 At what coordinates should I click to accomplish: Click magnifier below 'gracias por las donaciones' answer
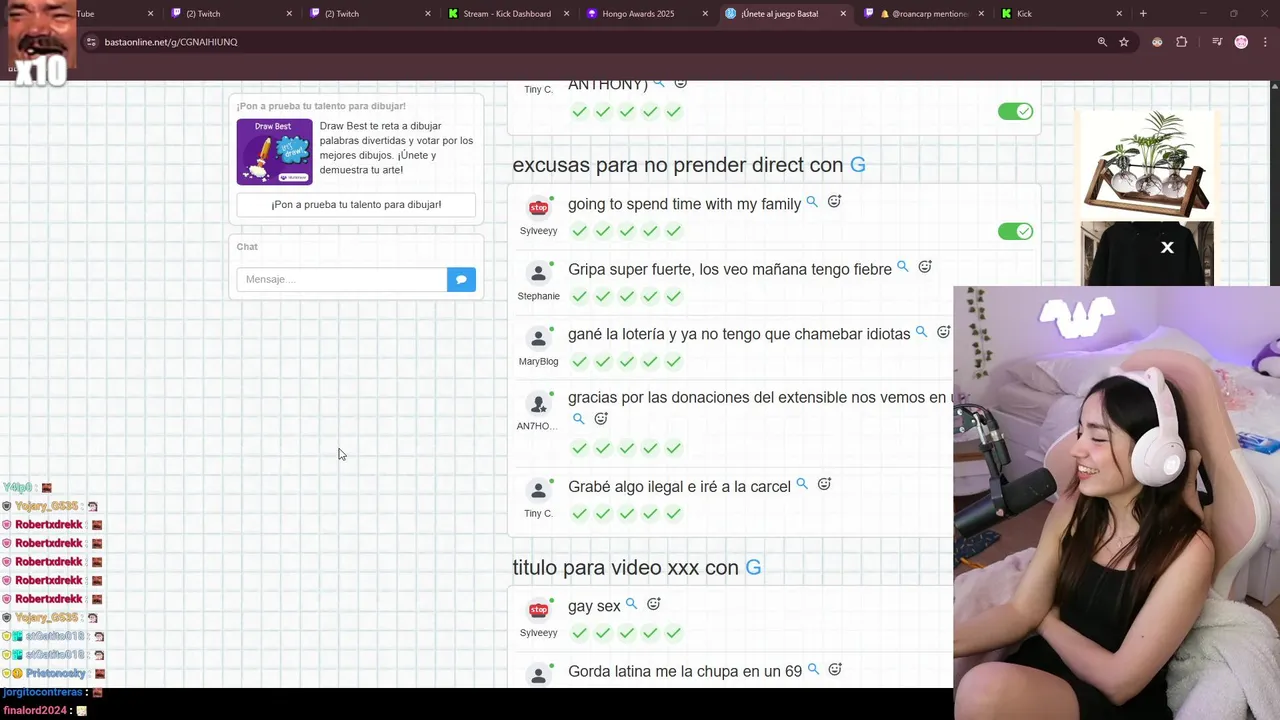coord(578,419)
